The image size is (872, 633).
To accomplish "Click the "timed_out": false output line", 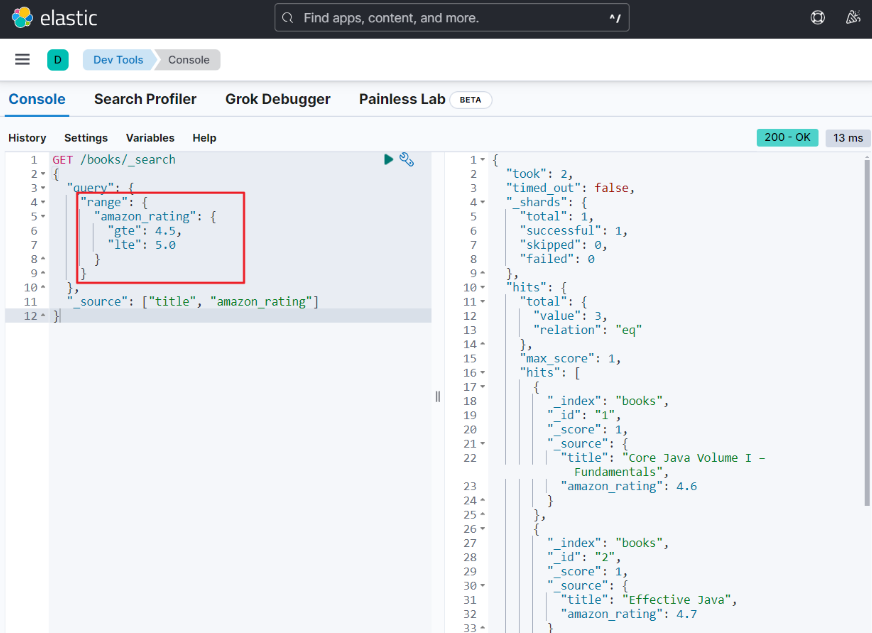I will coord(570,188).
